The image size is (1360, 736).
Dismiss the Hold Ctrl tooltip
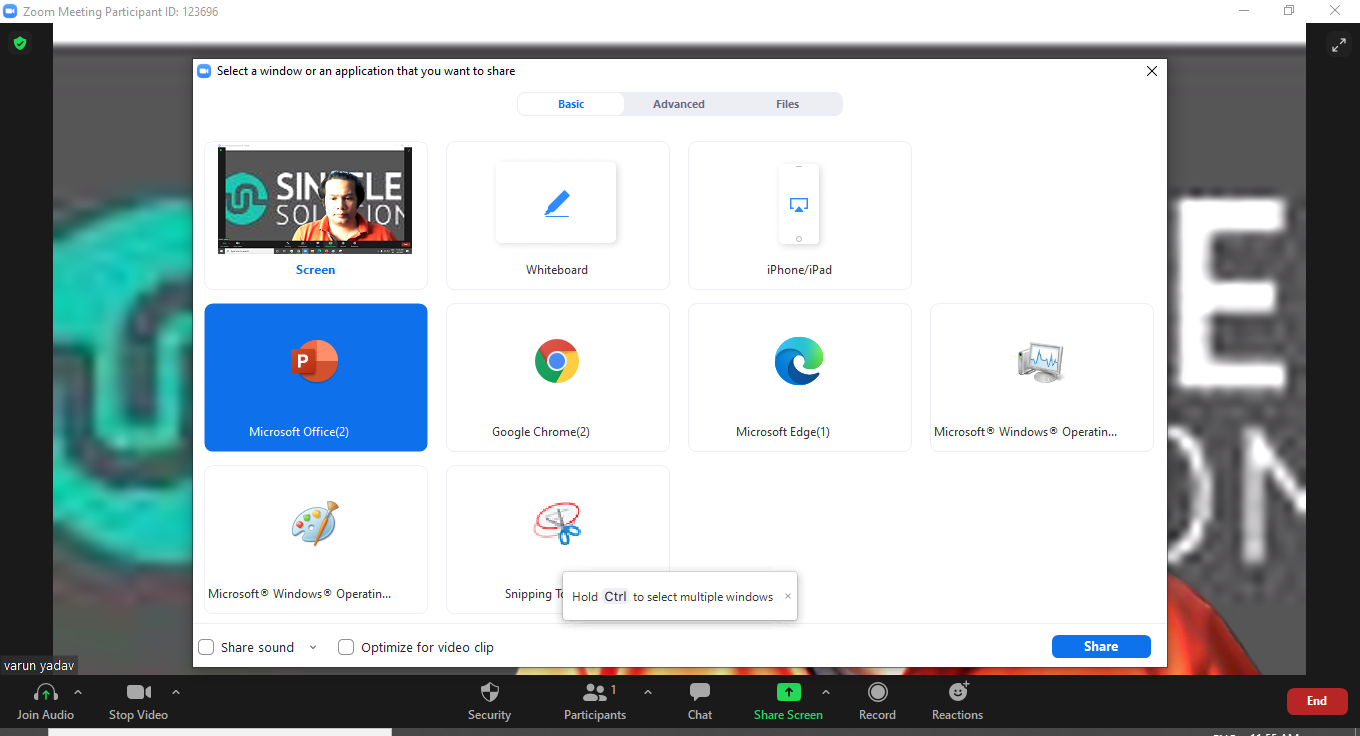point(787,596)
